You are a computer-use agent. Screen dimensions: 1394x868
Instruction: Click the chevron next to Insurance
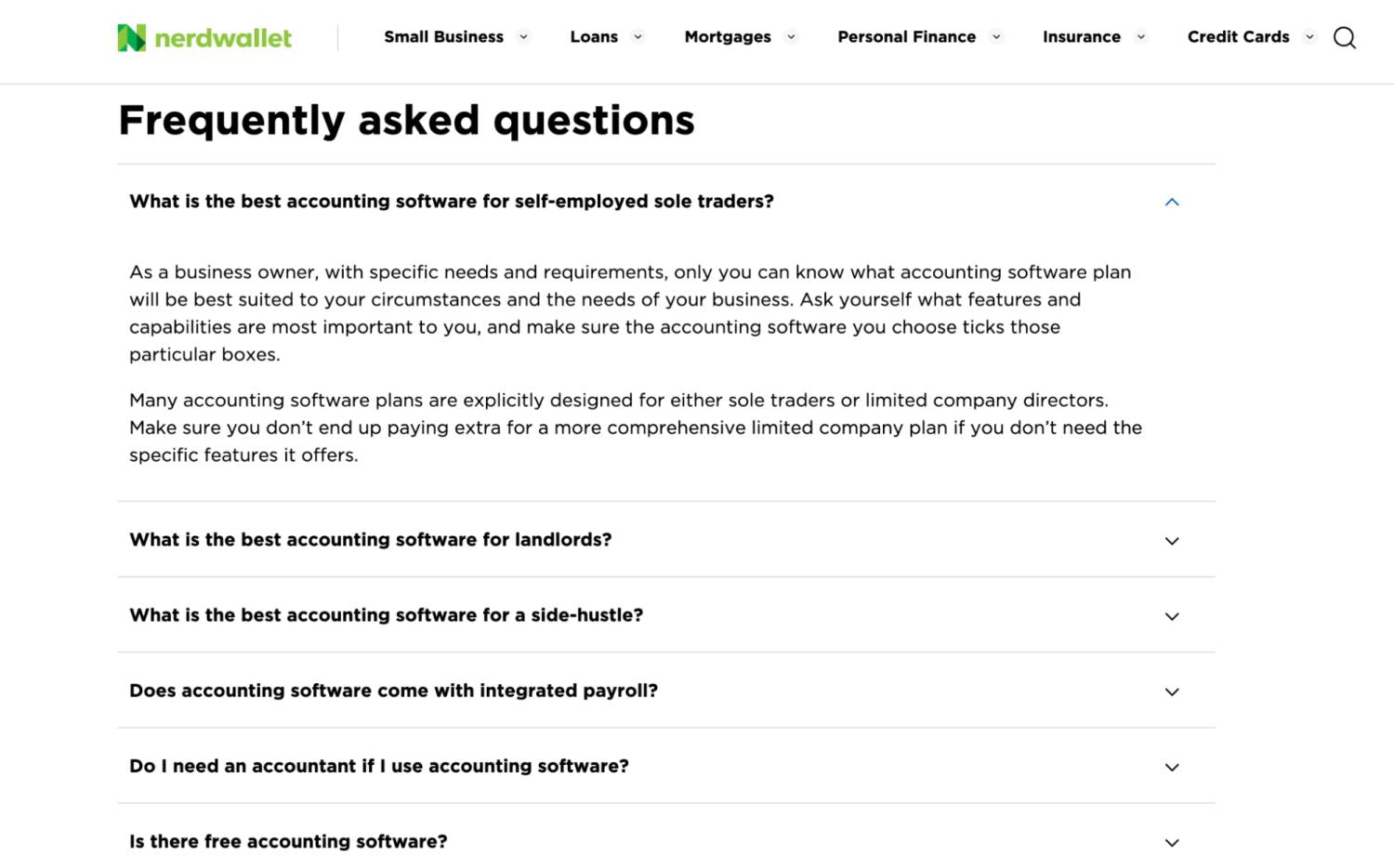[1141, 37]
